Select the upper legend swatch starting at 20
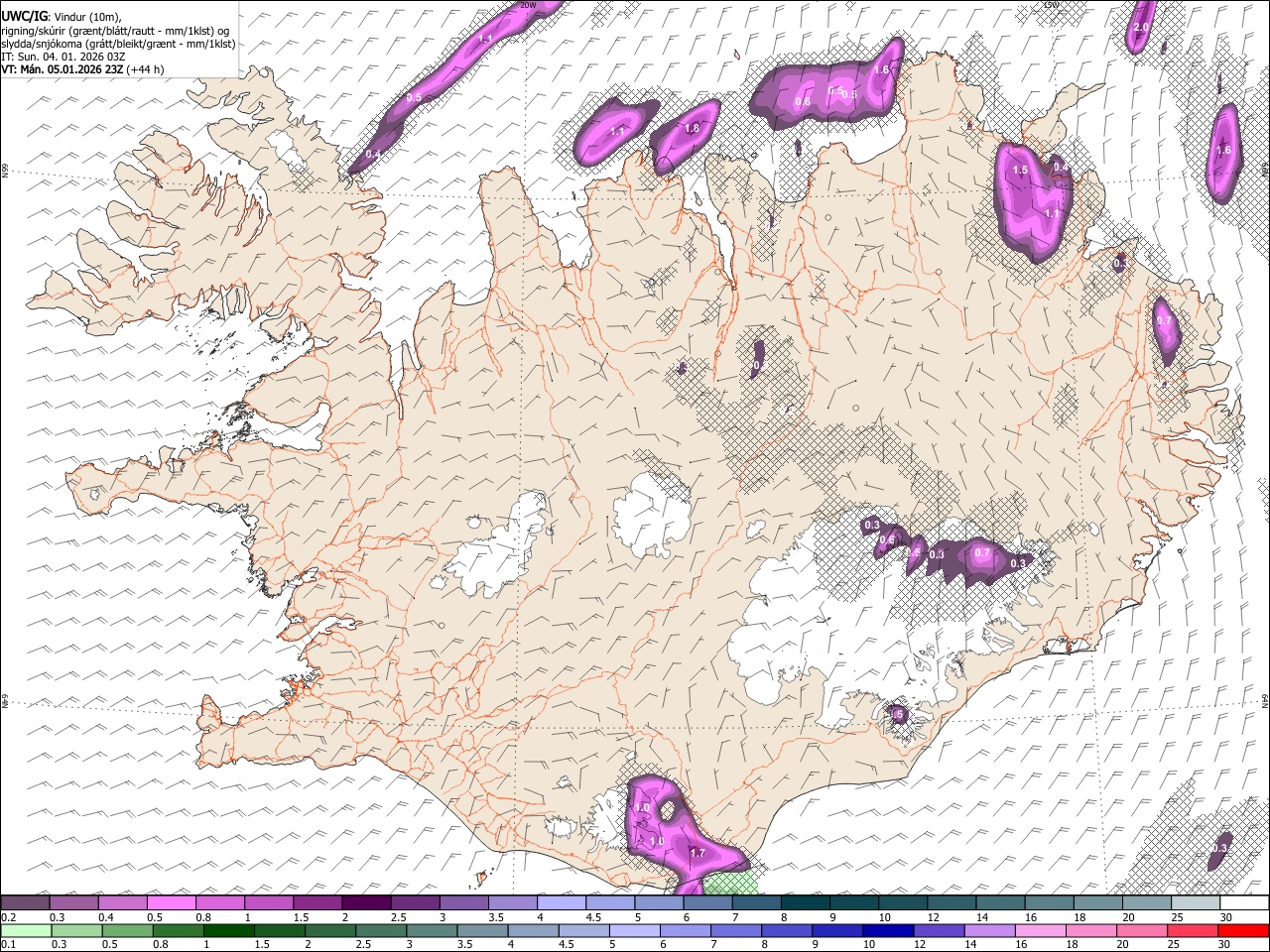1270x952 pixels. click(1146, 902)
